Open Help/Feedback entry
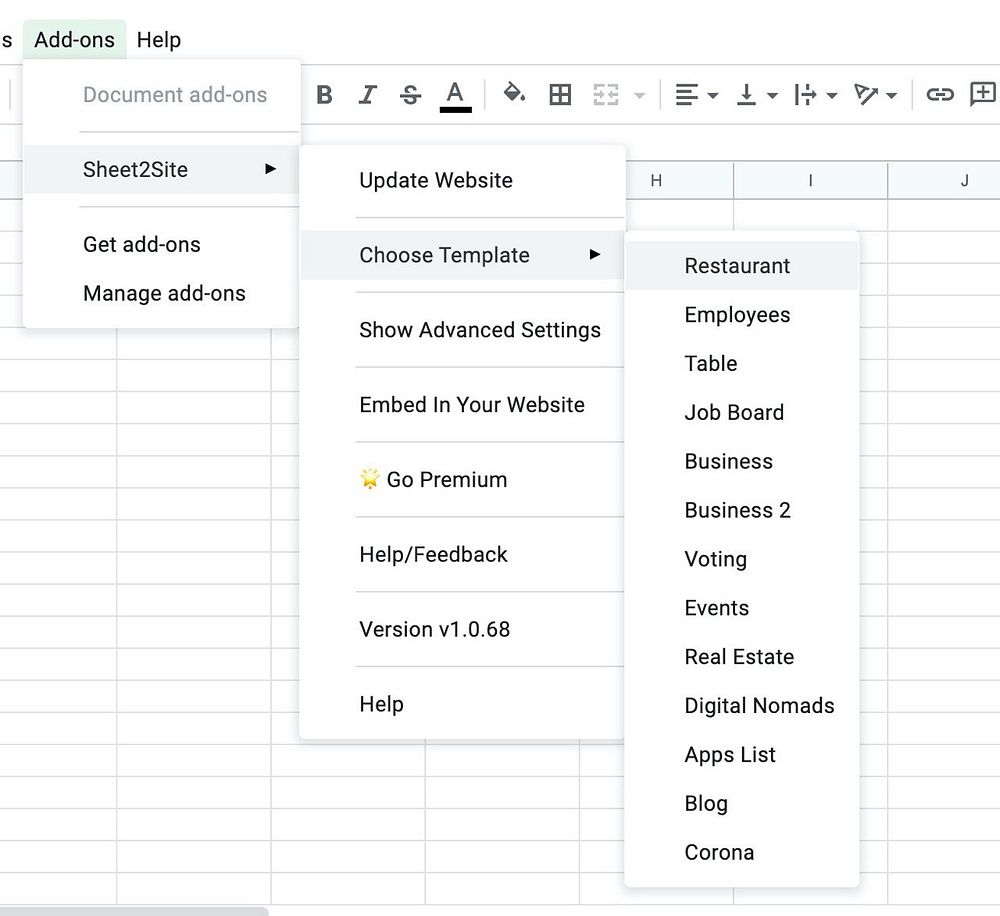 tap(462, 554)
